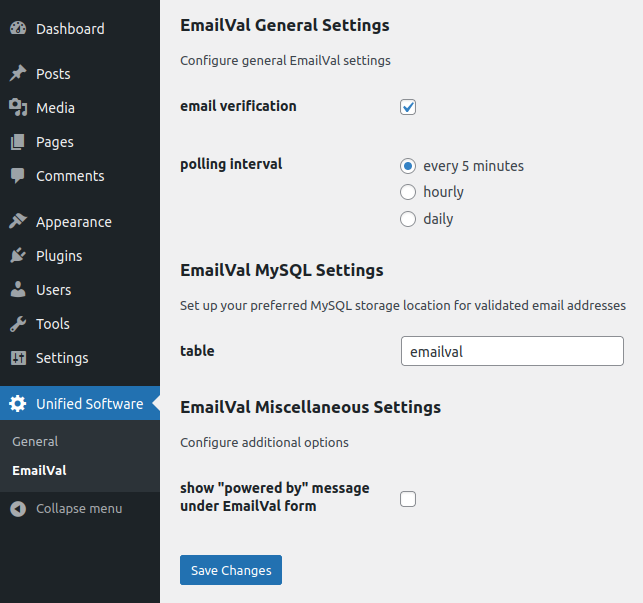643x603 pixels.
Task: Click the Media library icon
Action: pos(18,107)
